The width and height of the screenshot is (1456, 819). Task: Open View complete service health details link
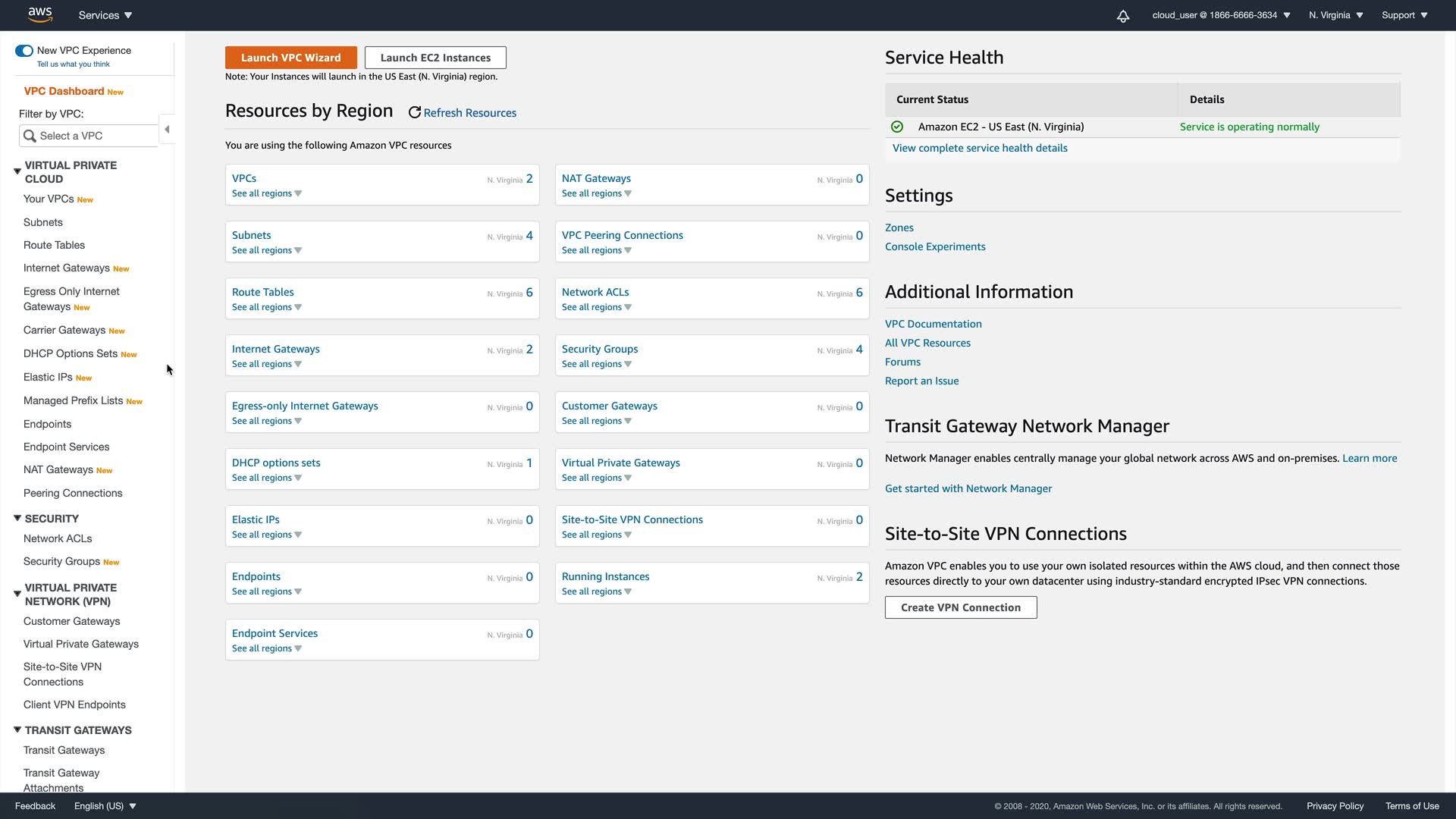980,149
